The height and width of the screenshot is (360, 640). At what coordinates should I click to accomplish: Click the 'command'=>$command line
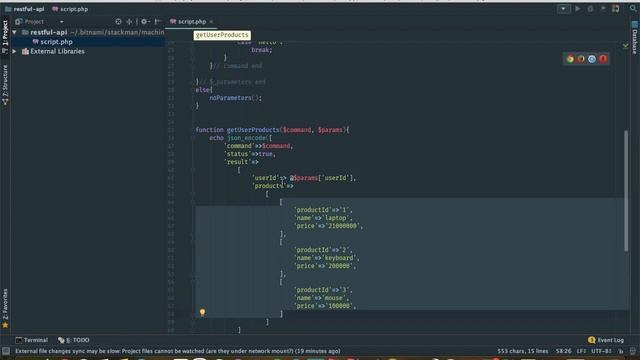tap(259, 146)
